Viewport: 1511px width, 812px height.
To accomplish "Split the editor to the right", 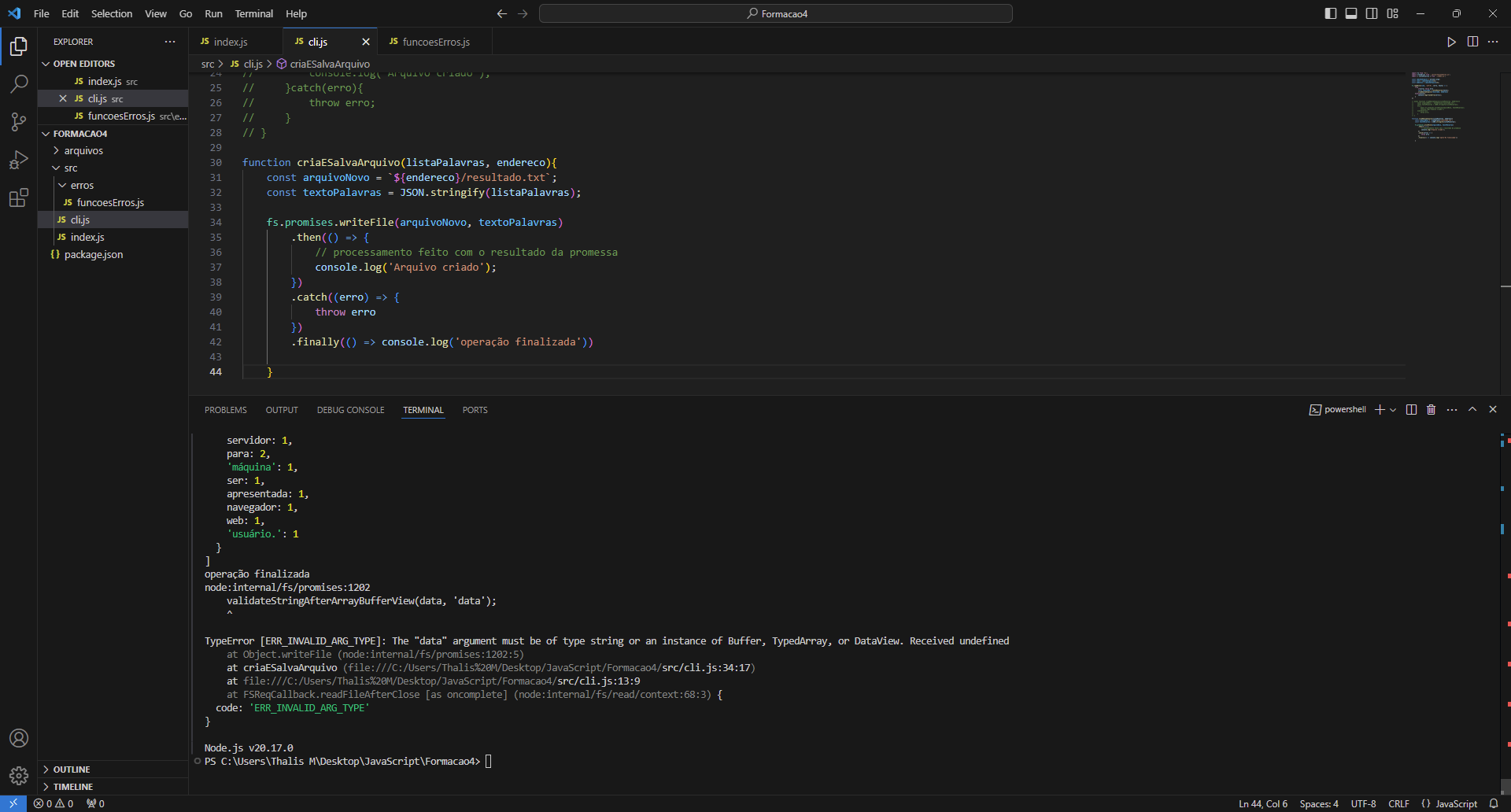I will (1472, 42).
